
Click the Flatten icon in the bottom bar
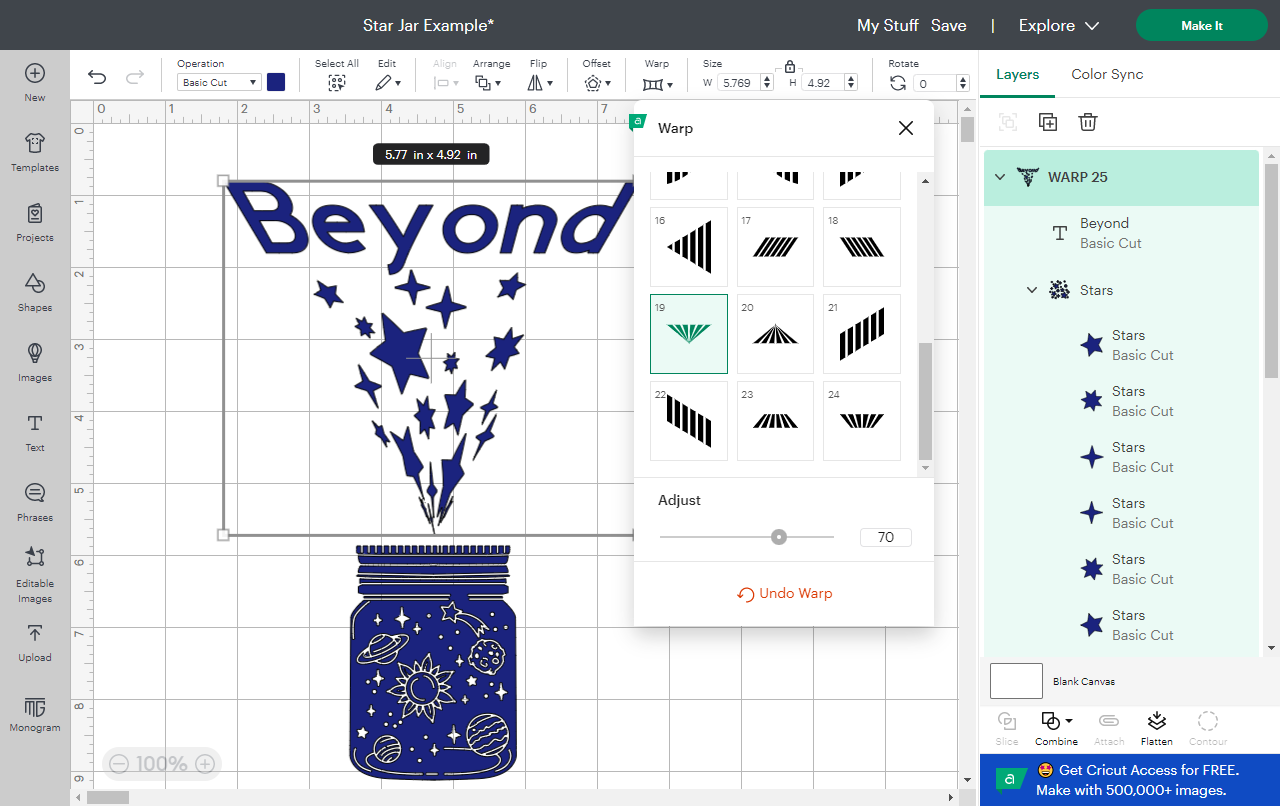(1156, 727)
